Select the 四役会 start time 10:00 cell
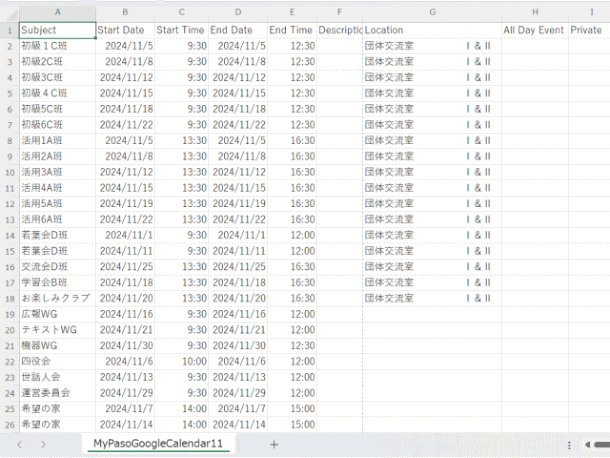The image size is (610, 458). [x=182, y=361]
